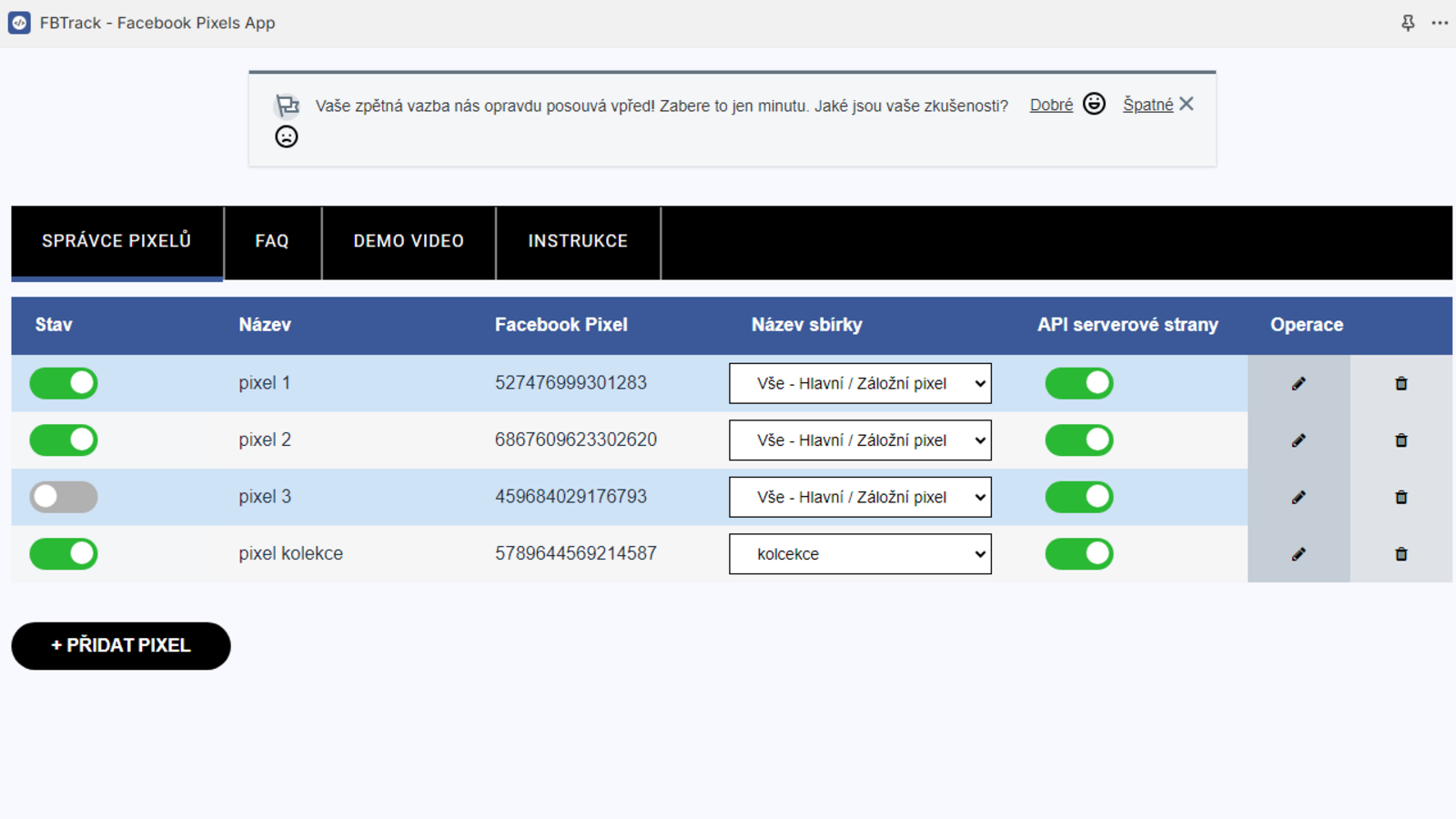Open kolcekce collection dropdown

tap(860, 554)
